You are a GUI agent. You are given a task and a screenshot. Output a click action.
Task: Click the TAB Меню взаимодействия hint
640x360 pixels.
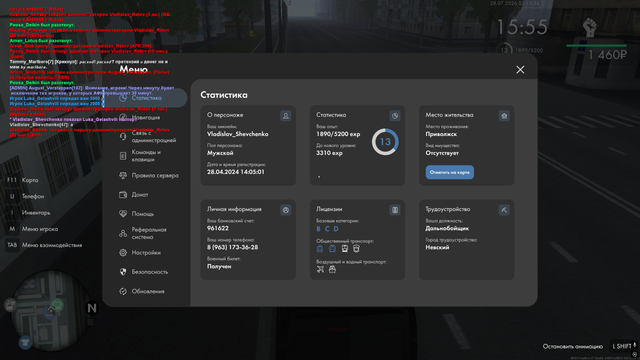click(44, 245)
